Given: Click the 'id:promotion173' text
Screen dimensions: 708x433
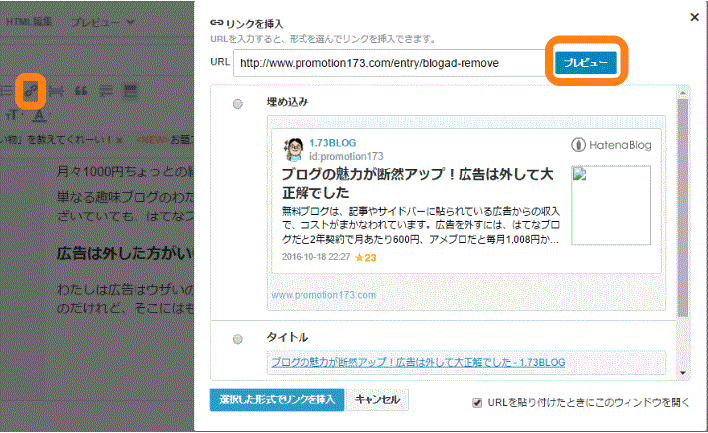Looking at the screenshot, I should click(346, 156).
